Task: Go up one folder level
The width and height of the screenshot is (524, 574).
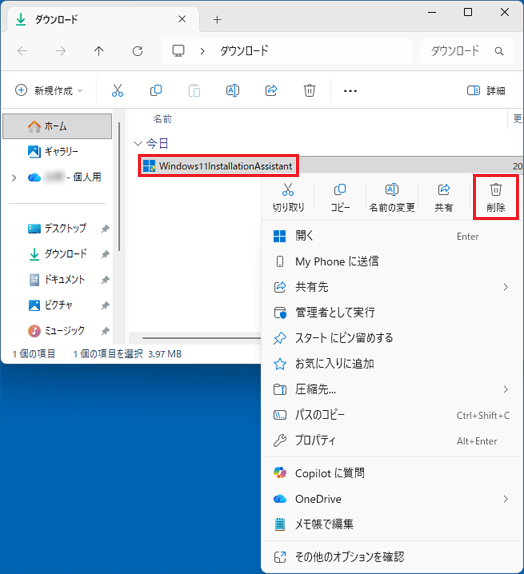Action: [99, 51]
